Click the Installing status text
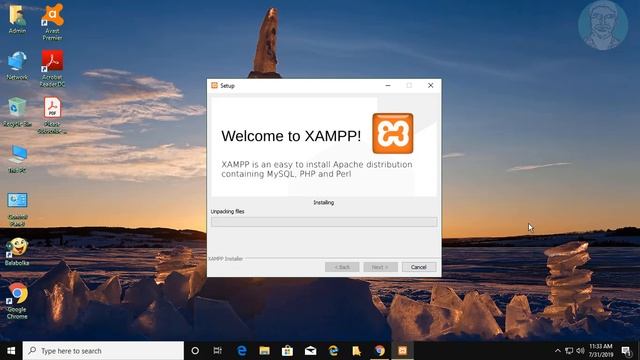The height and width of the screenshot is (360, 640). (324, 202)
